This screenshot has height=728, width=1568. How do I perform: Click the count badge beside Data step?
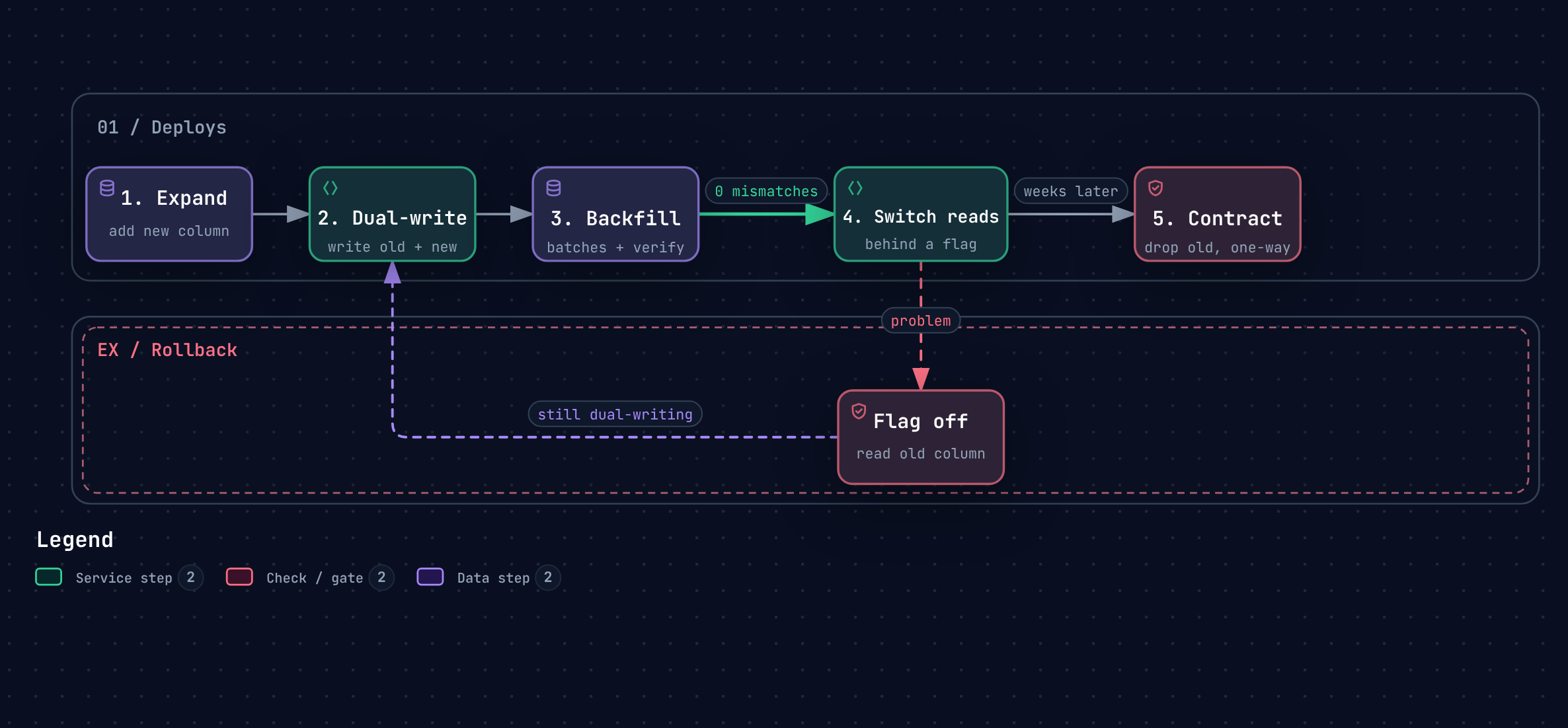click(548, 577)
